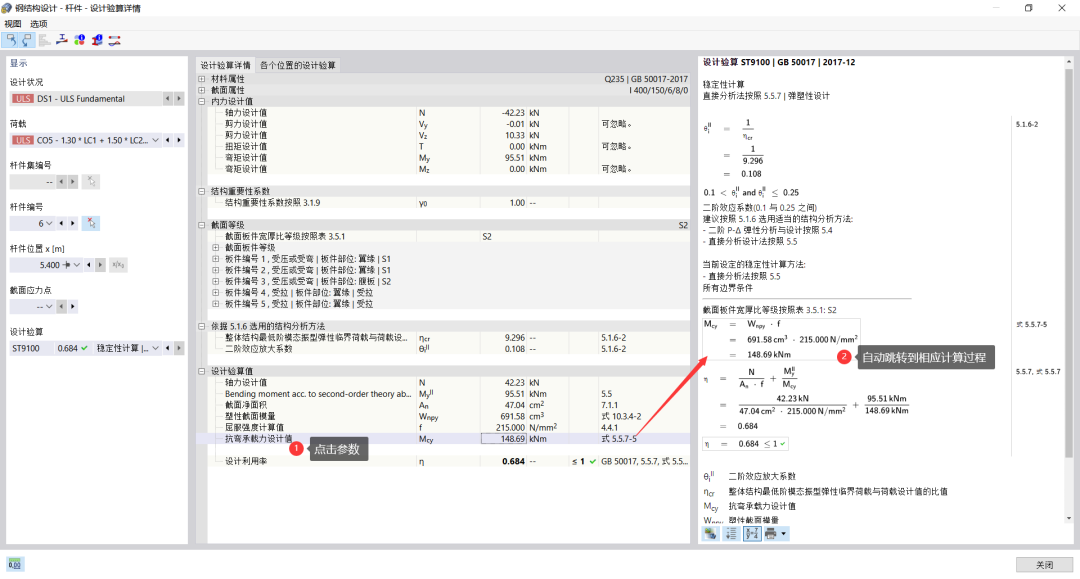Click the x/x₀ relative position button
The width and height of the screenshot is (1080, 579).
118,265
